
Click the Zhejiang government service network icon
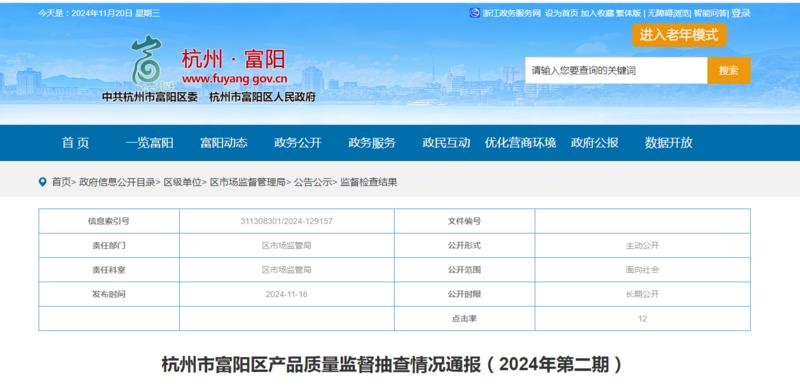pos(474,13)
